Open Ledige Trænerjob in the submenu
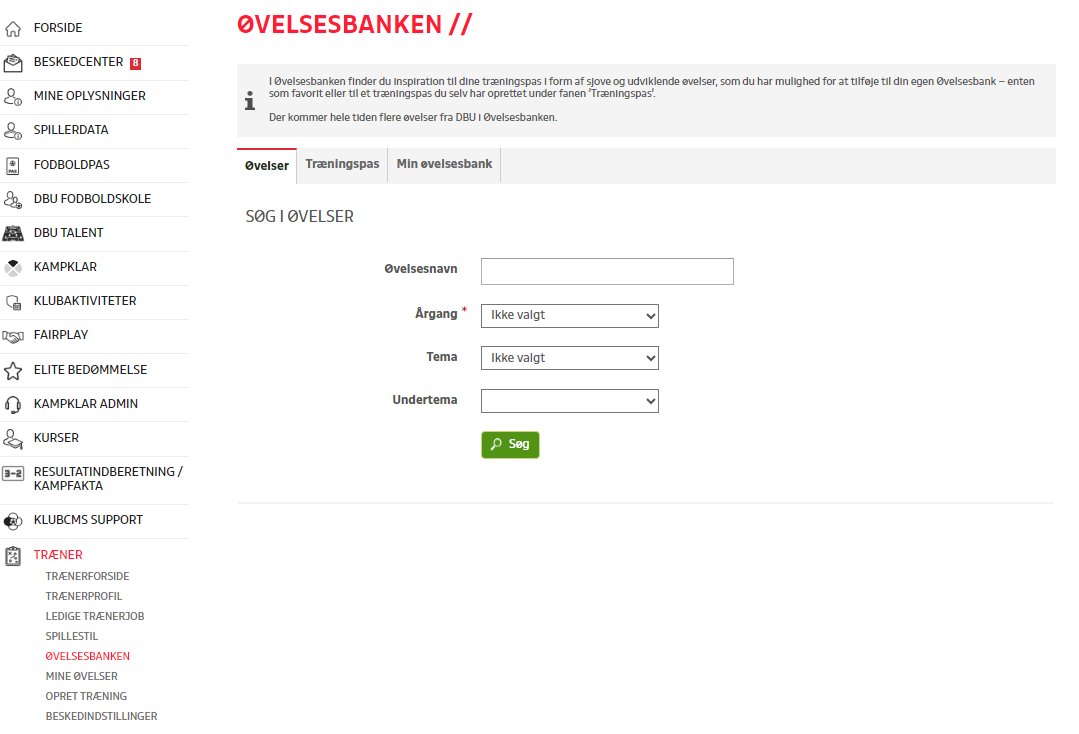This screenshot has width=1079, height=734. [x=95, y=616]
